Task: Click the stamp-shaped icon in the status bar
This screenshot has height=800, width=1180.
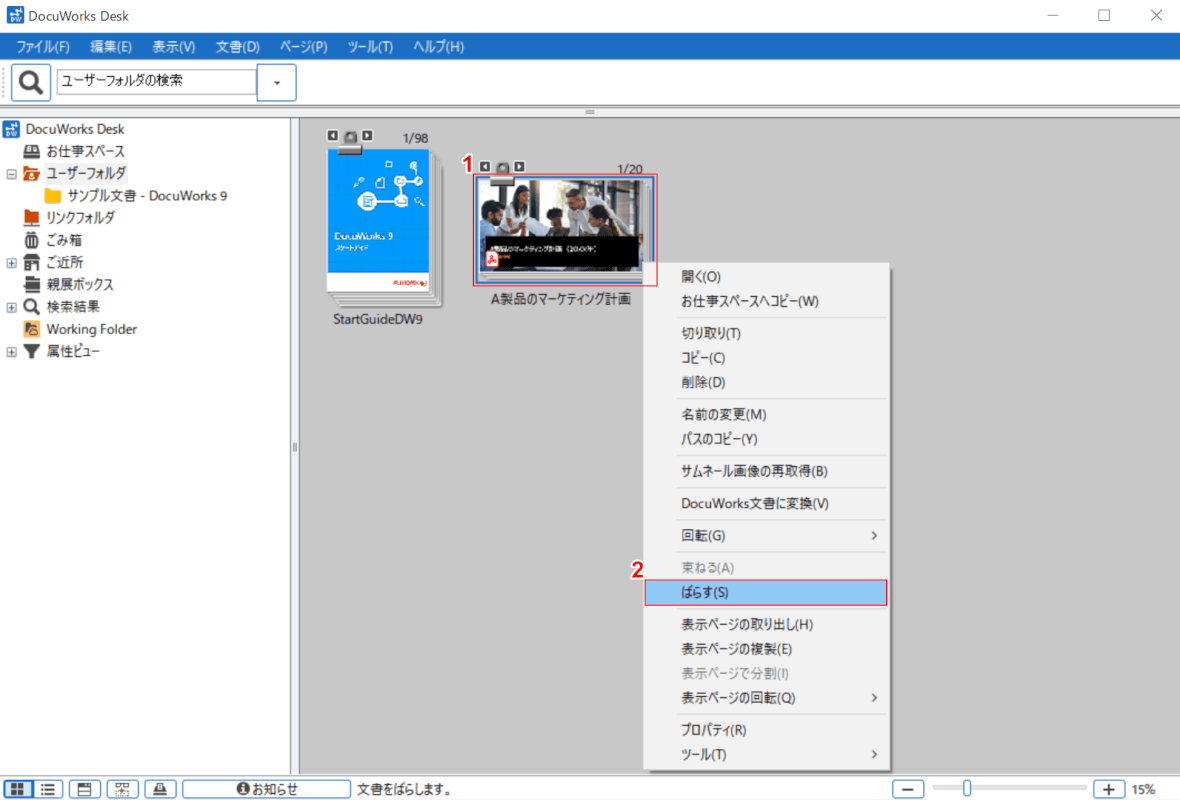Action: tap(160, 789)
